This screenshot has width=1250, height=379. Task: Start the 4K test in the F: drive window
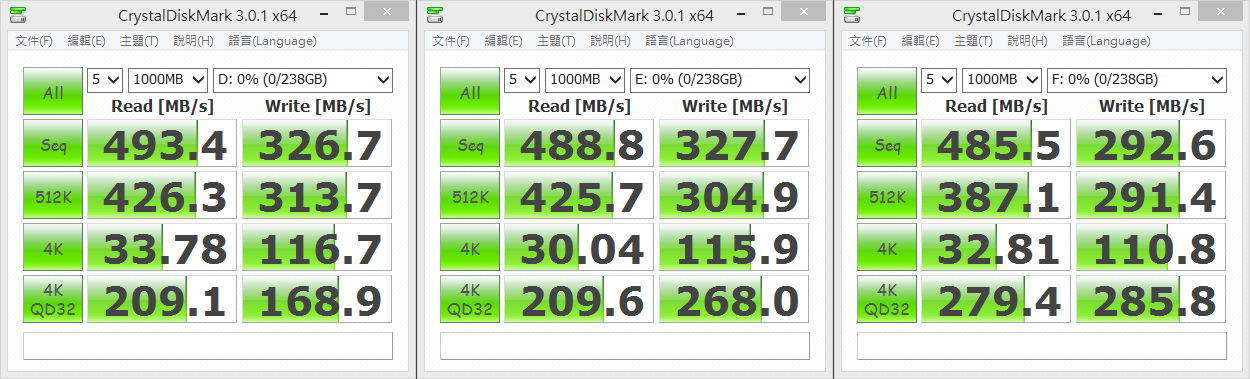(887, 248)
